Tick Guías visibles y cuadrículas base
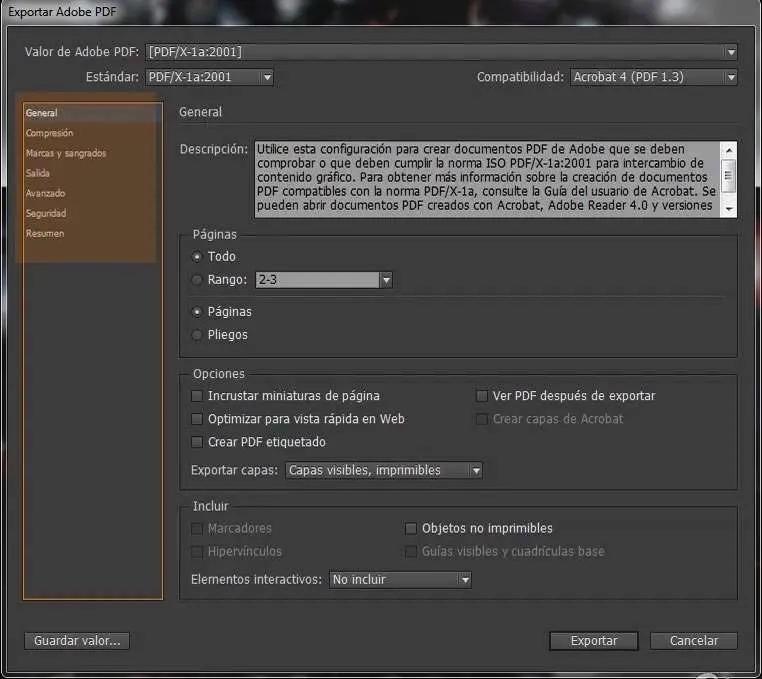 coord(411,552)
